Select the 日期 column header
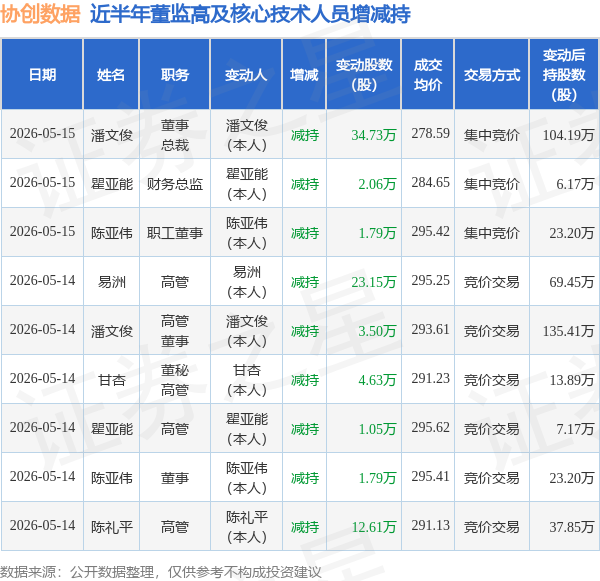The height and width of the screenshot is (581, 600). (x=42, y=74)
